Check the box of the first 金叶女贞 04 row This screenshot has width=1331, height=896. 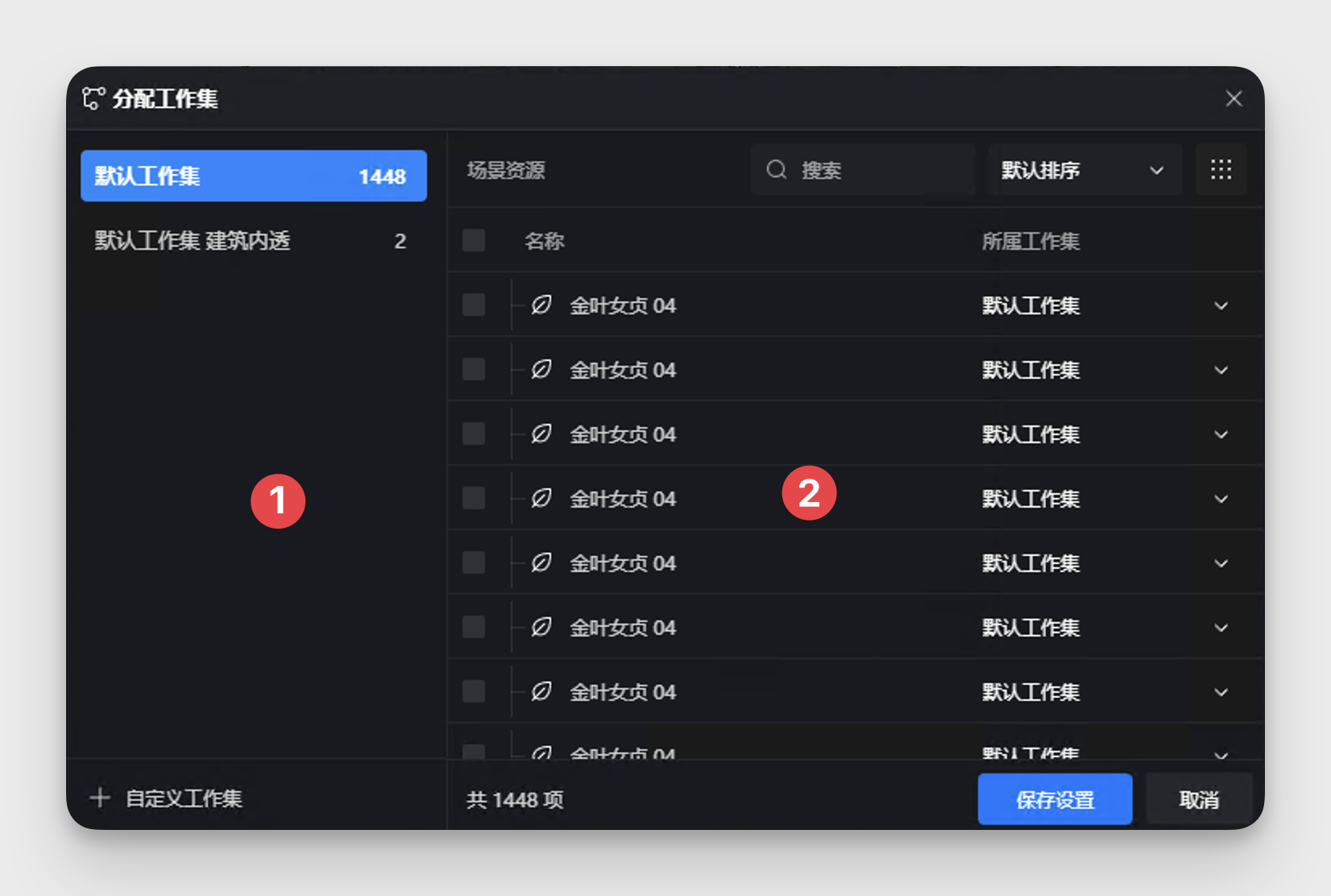pos(474,305)
